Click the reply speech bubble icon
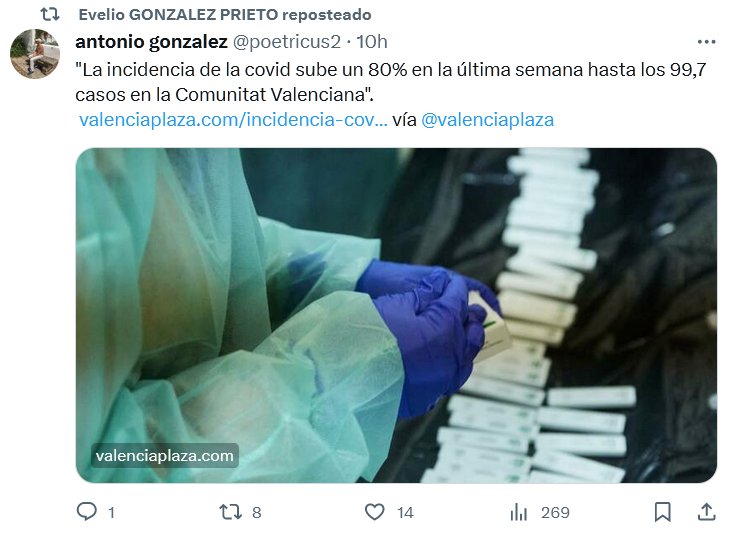Image resolution: width=730 pixels, height=538 pixels. pyautogui.click(x=87, y=511)
